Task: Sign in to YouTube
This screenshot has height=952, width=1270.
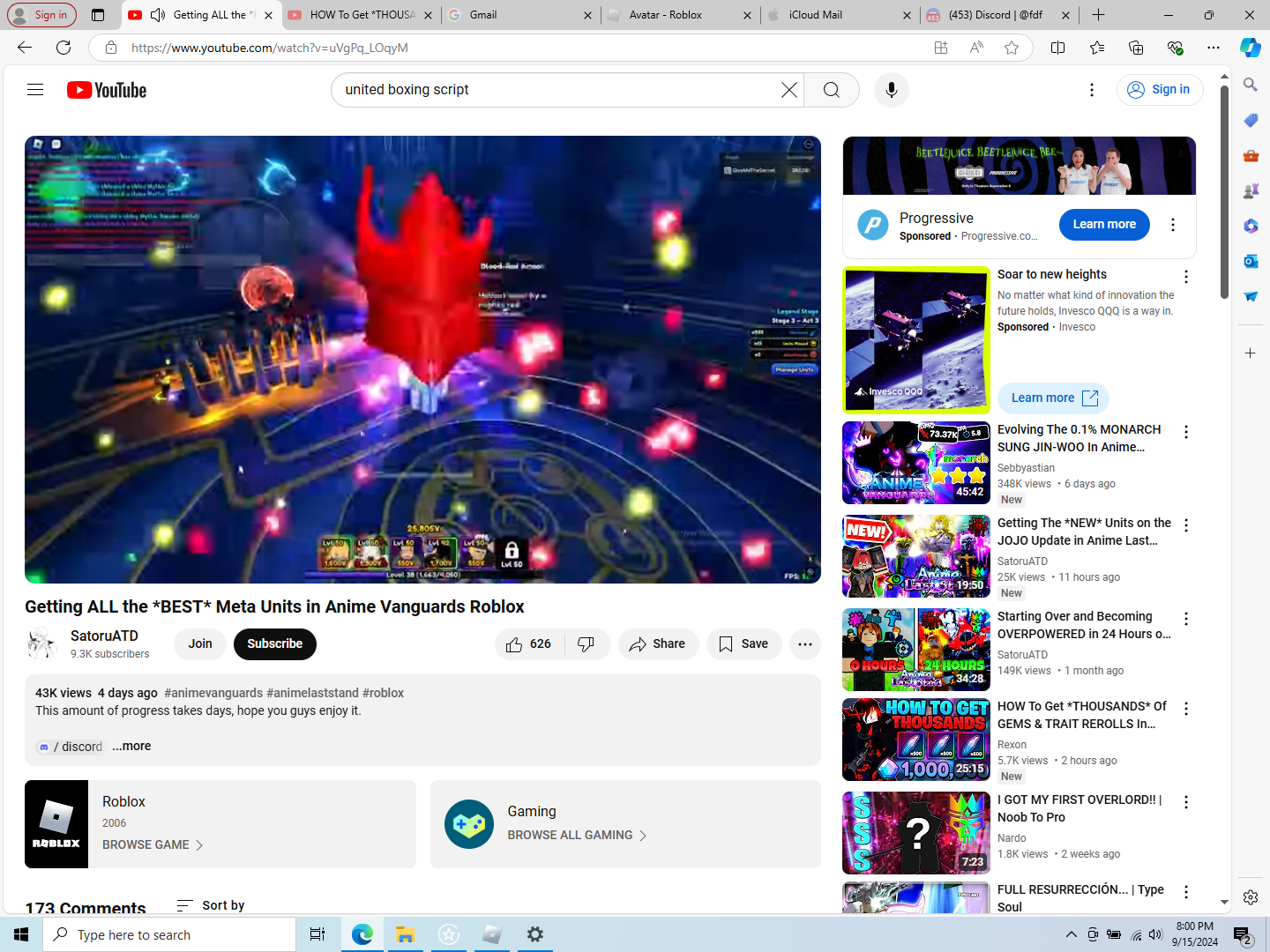Action: coord(1160,90)
